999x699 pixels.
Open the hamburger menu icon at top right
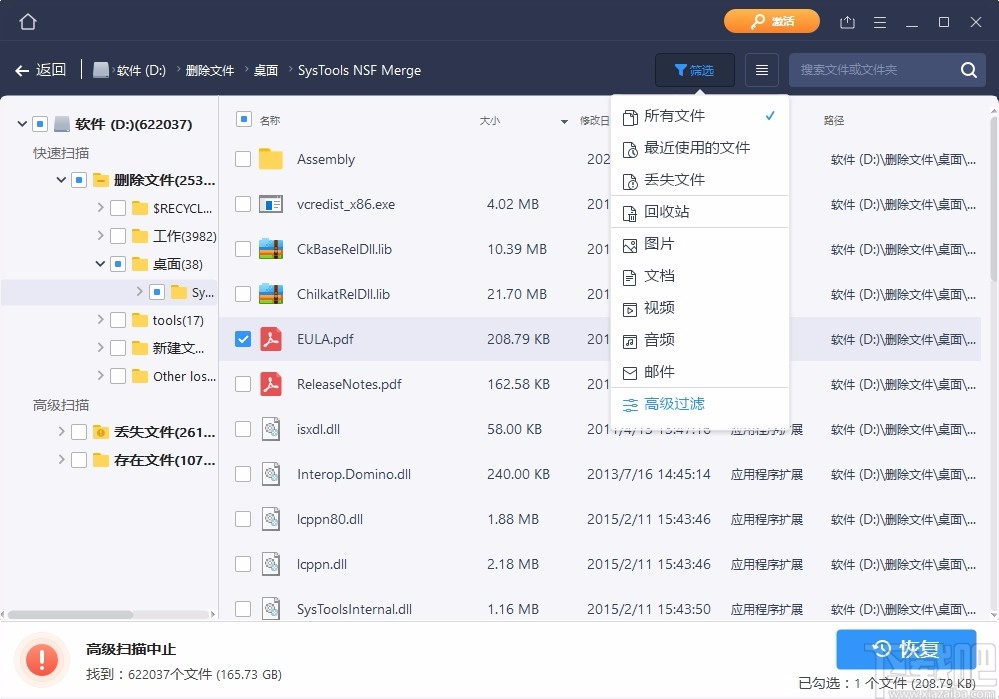tap(879, 20)
